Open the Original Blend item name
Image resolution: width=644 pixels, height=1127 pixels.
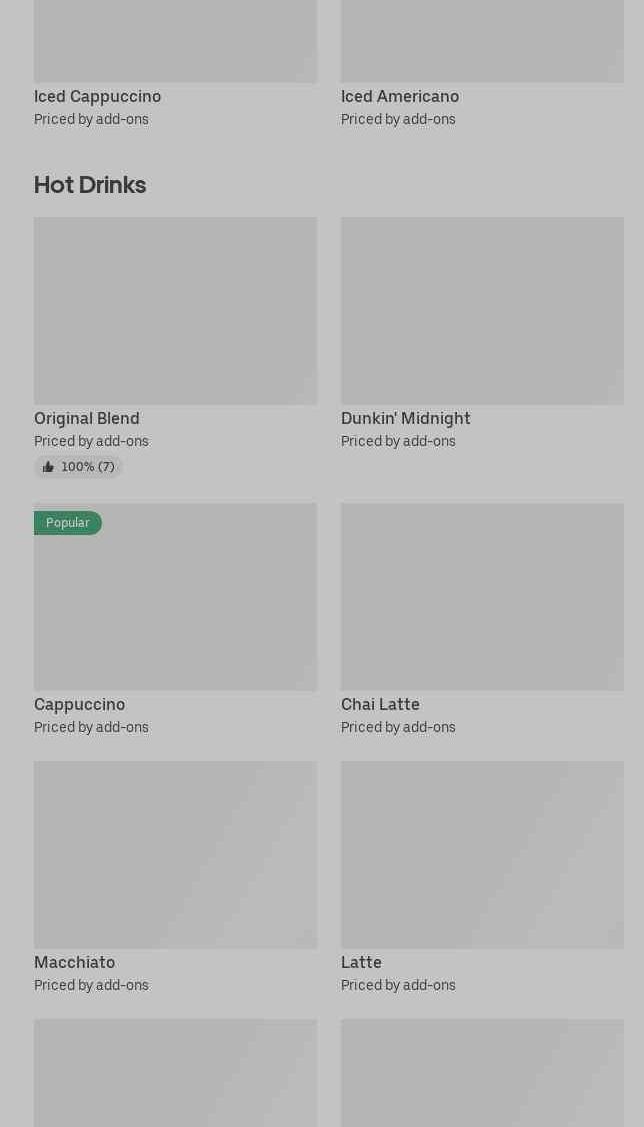[x=87, y=418]
